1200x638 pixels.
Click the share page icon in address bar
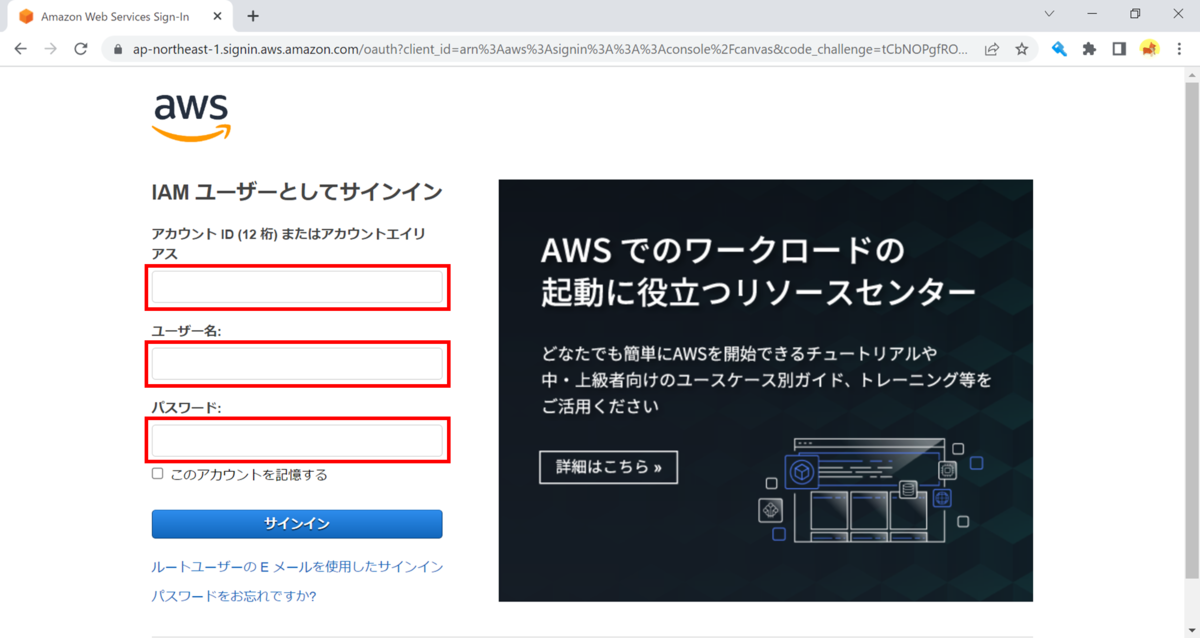pos(992,48)
